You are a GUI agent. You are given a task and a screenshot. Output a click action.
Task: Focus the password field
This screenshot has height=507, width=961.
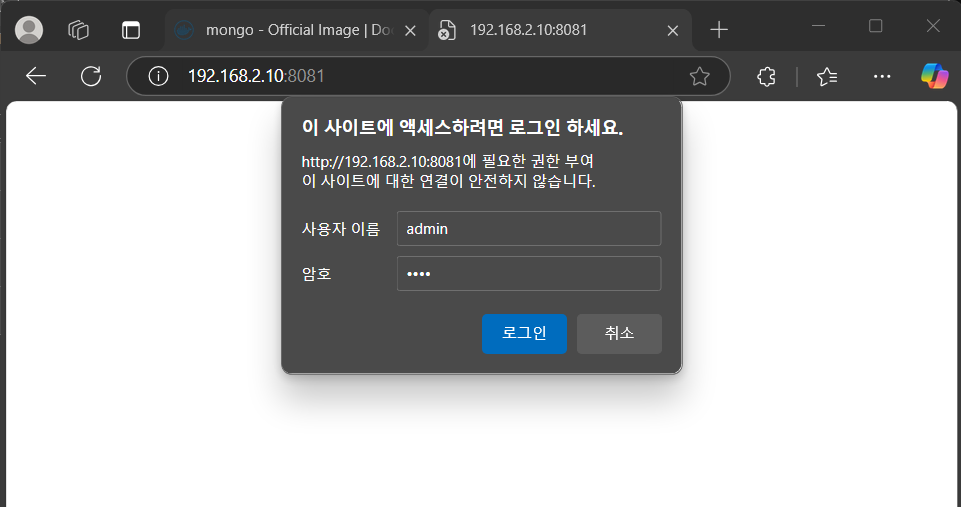click(529, 273)
